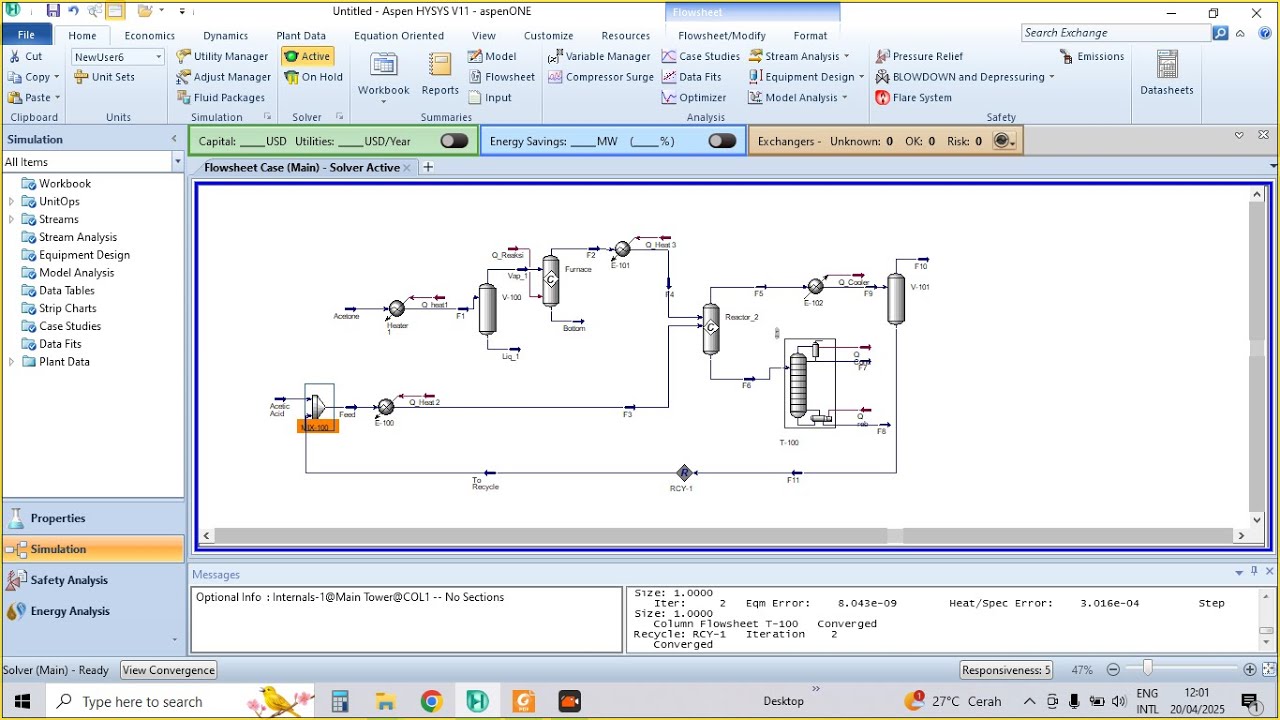Open Input summary

click(489, 98)
